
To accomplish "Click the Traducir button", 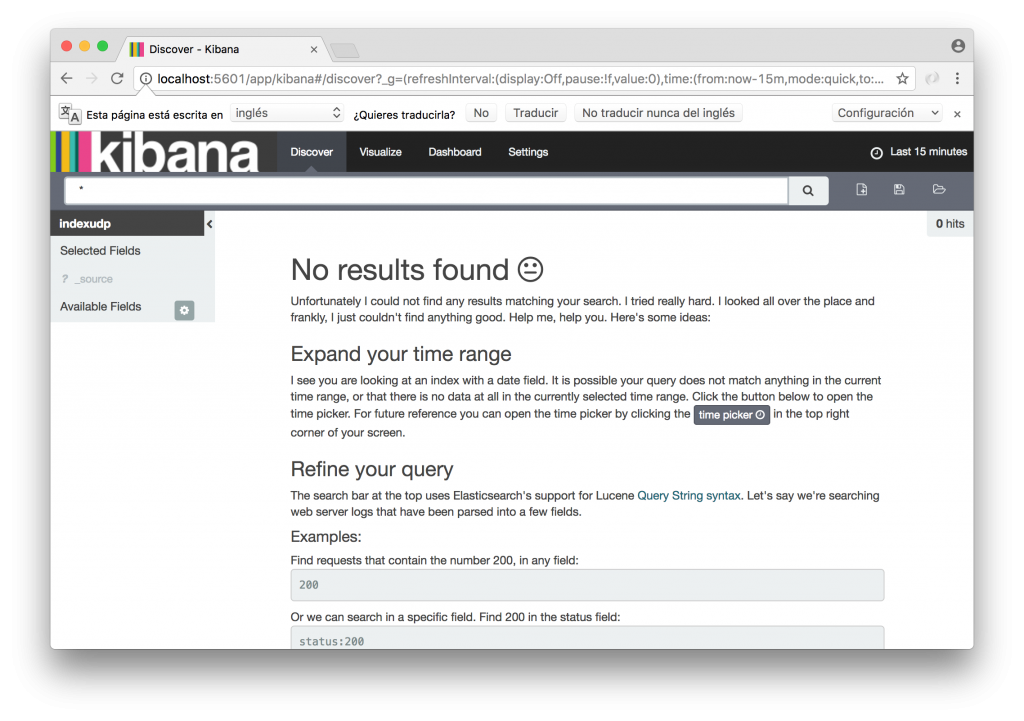I will pyautogui.click(x=536, y=113).
